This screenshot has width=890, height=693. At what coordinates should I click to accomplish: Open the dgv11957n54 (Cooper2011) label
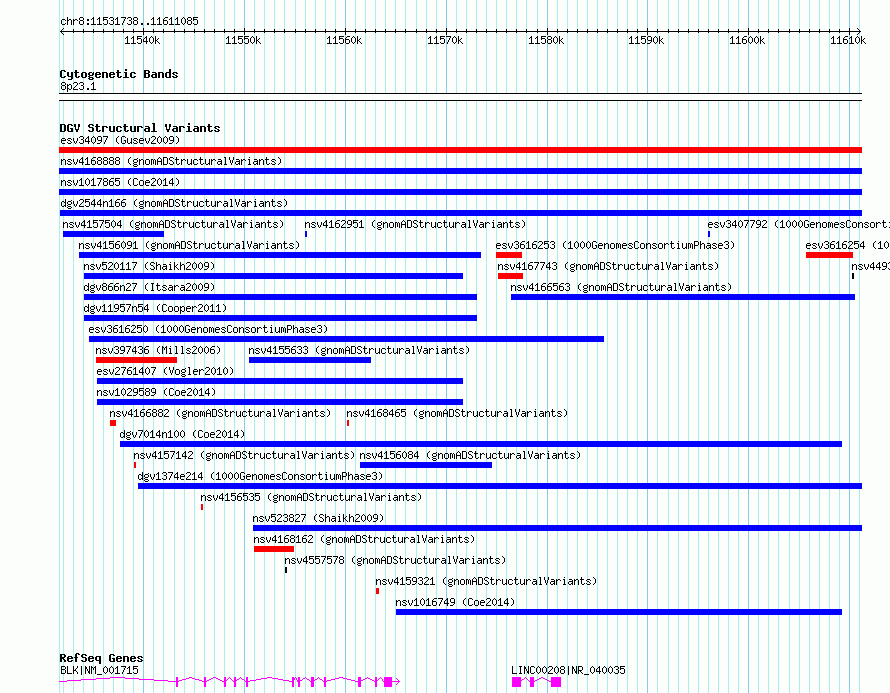(155, 308)
